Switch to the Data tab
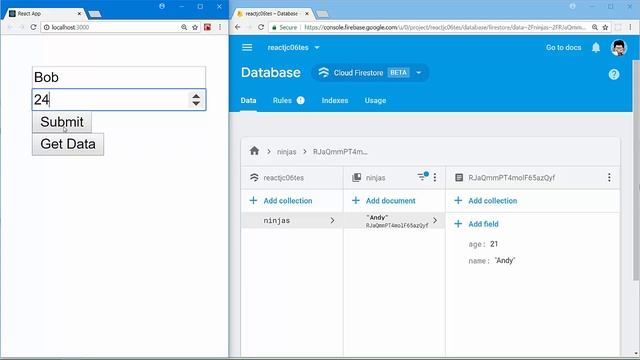Viewport: 640px width, 360px height. click(x=248, y=100)
